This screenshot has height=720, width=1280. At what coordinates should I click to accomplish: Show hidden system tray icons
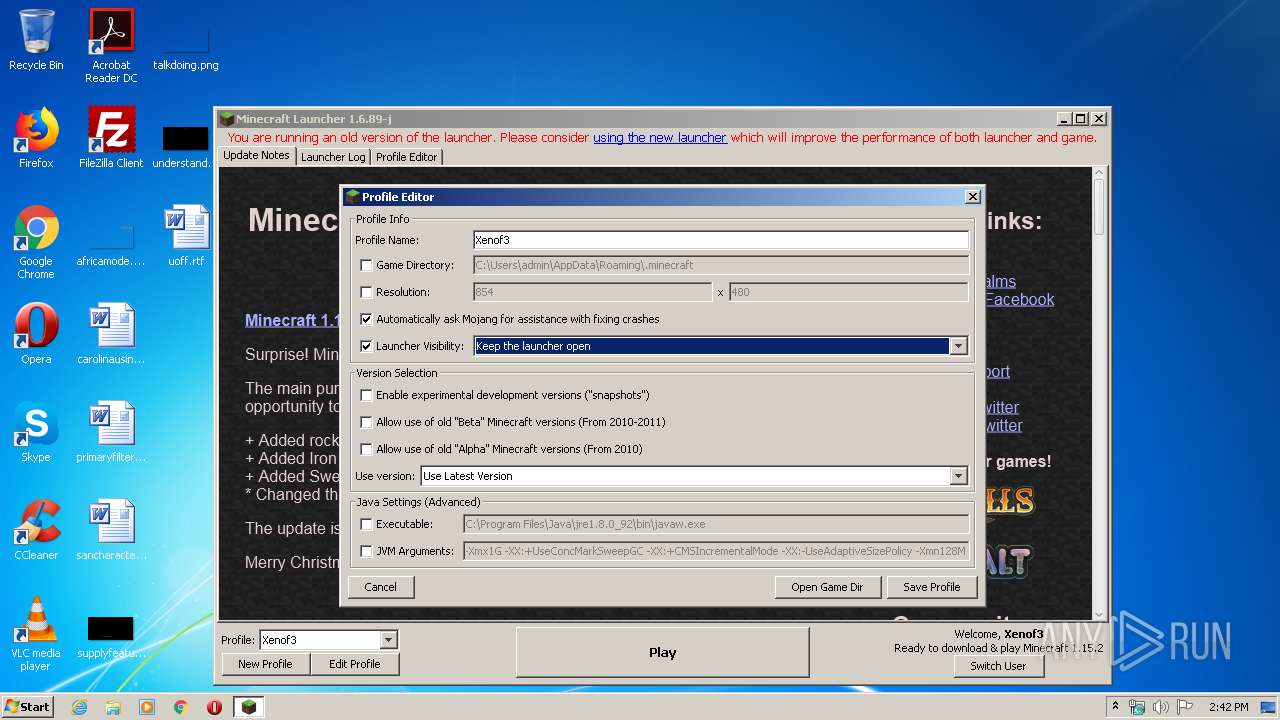point(1116,707)
